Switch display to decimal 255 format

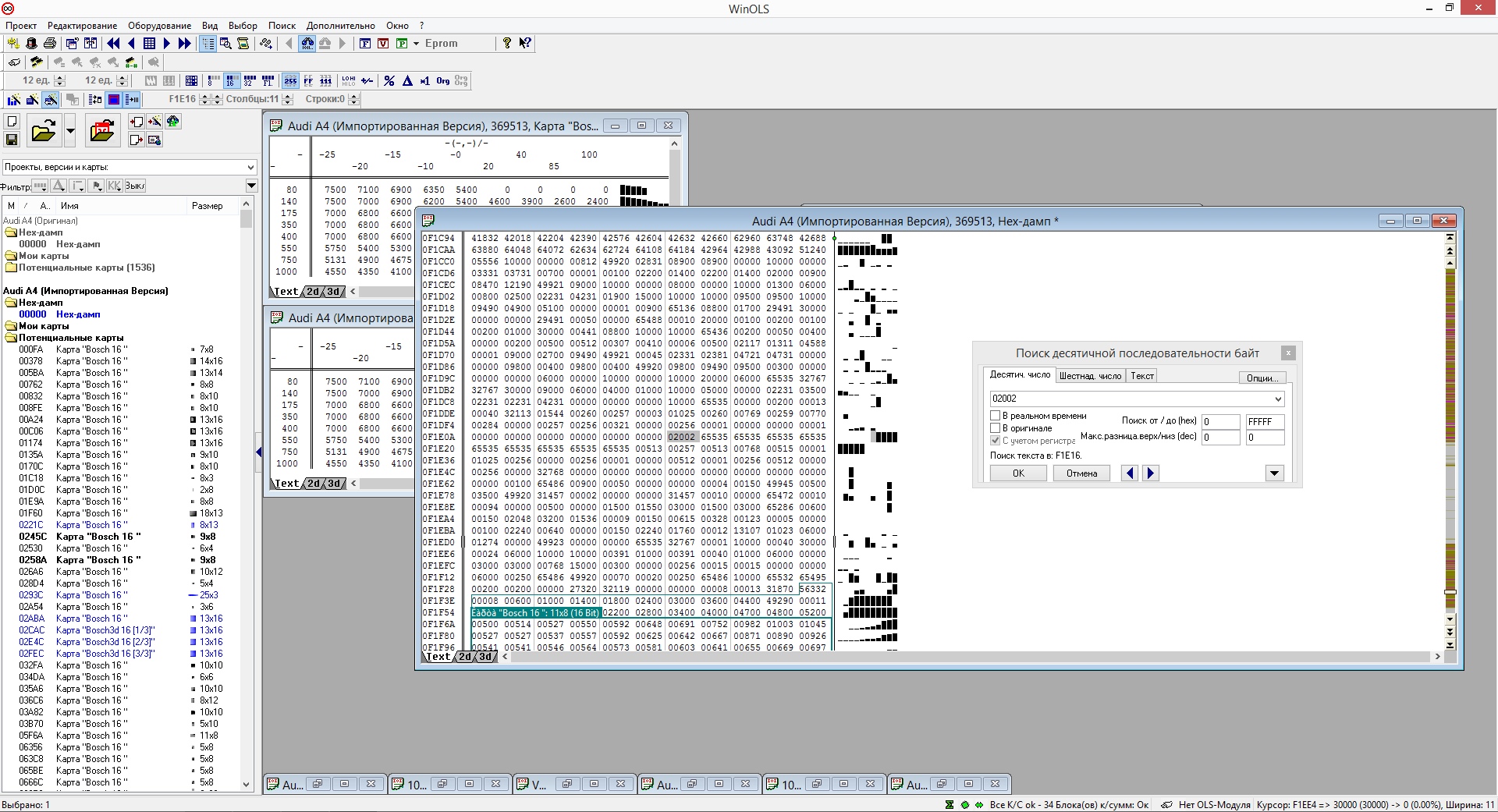(290, 80)
